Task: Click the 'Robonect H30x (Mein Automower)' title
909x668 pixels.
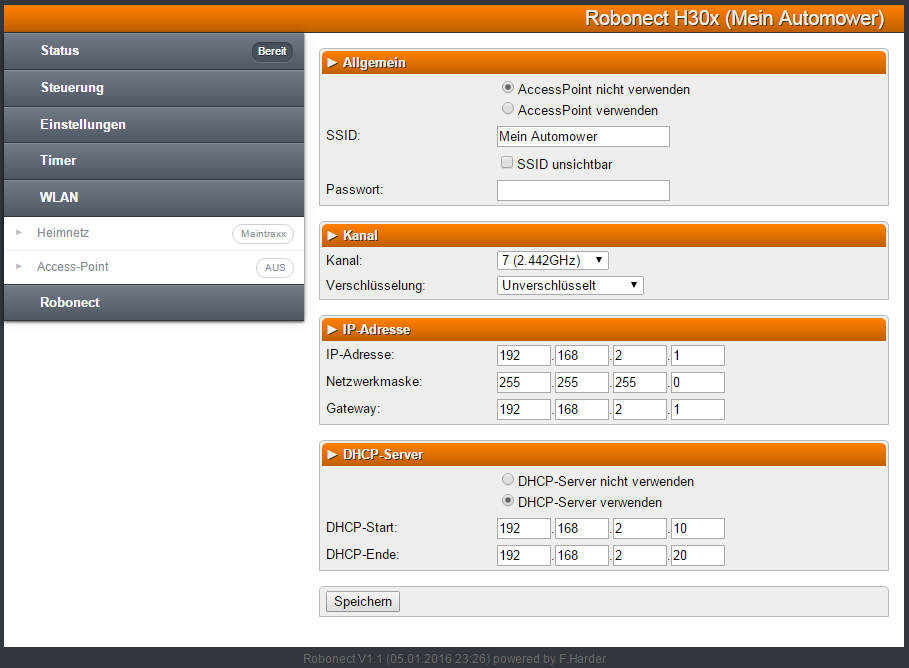Action: 735,18
